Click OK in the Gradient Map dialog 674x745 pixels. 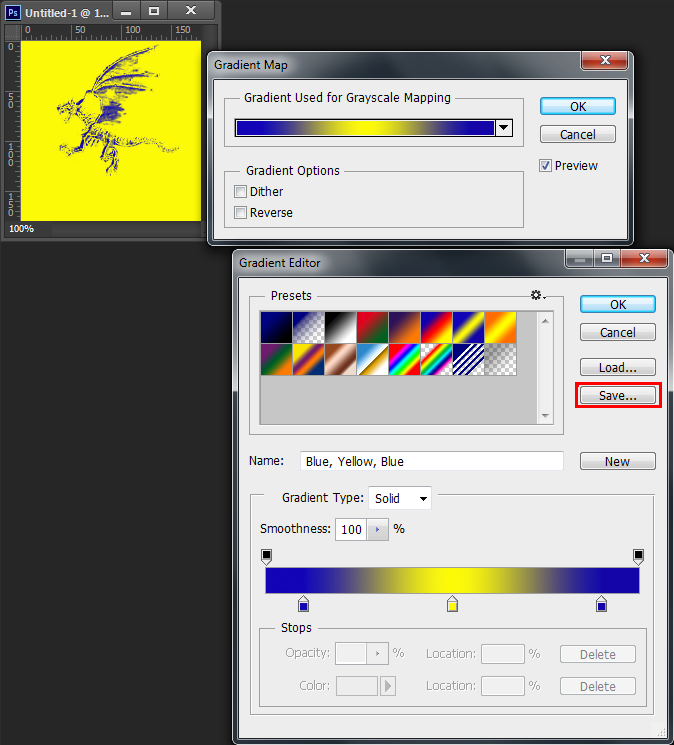click(x=578, y=106)
